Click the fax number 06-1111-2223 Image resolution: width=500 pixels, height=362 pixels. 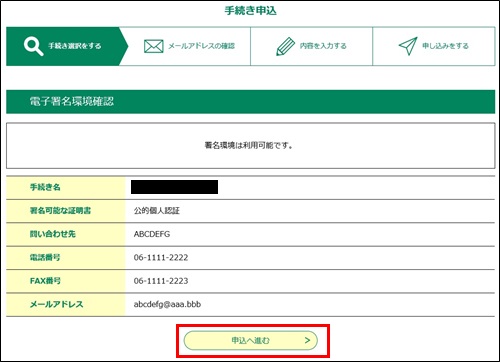(161, 281)
